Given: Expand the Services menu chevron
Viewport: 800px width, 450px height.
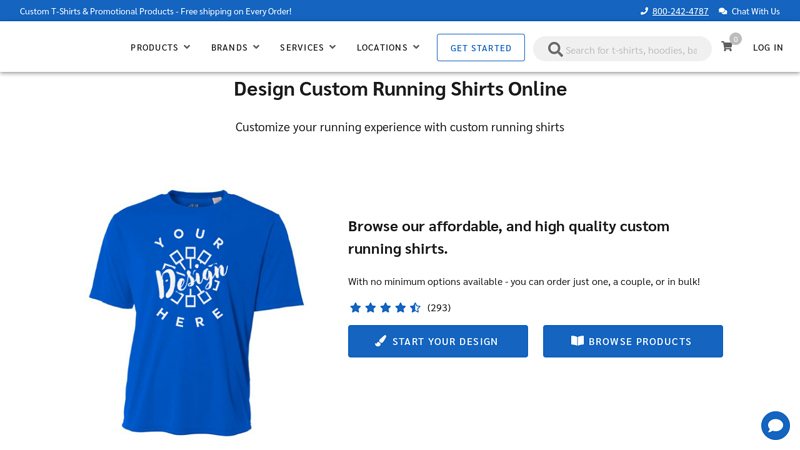Looking at the screenshot, I should [333, 47].
